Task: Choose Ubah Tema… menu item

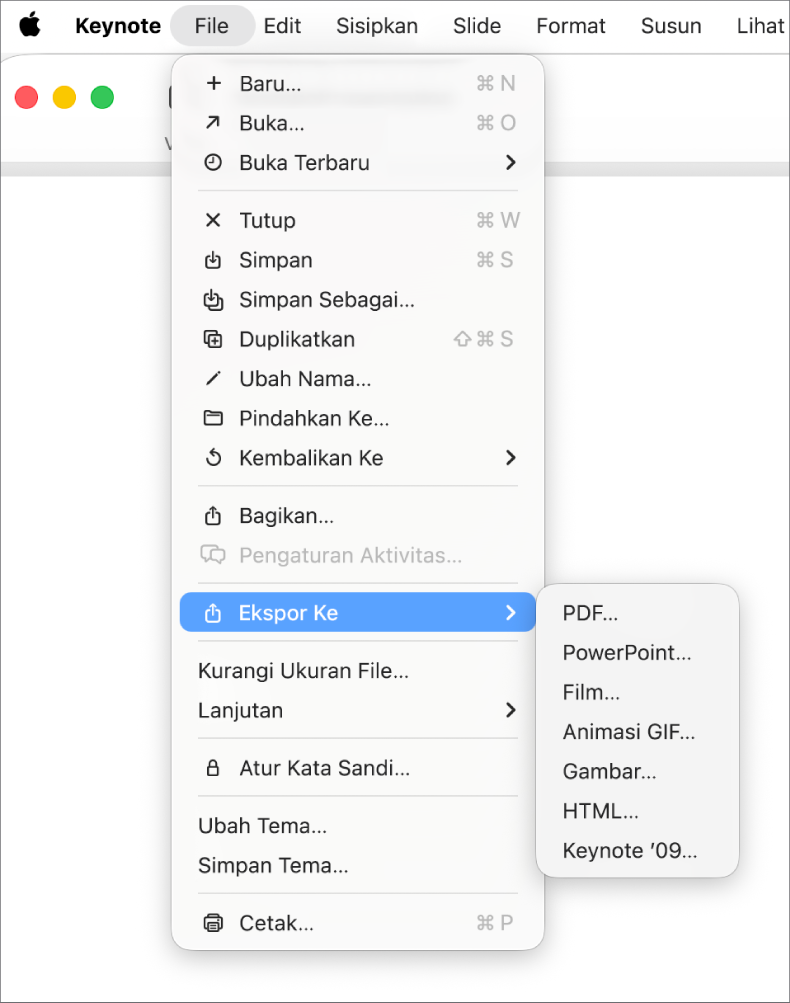Action: (x=358, y=826)
